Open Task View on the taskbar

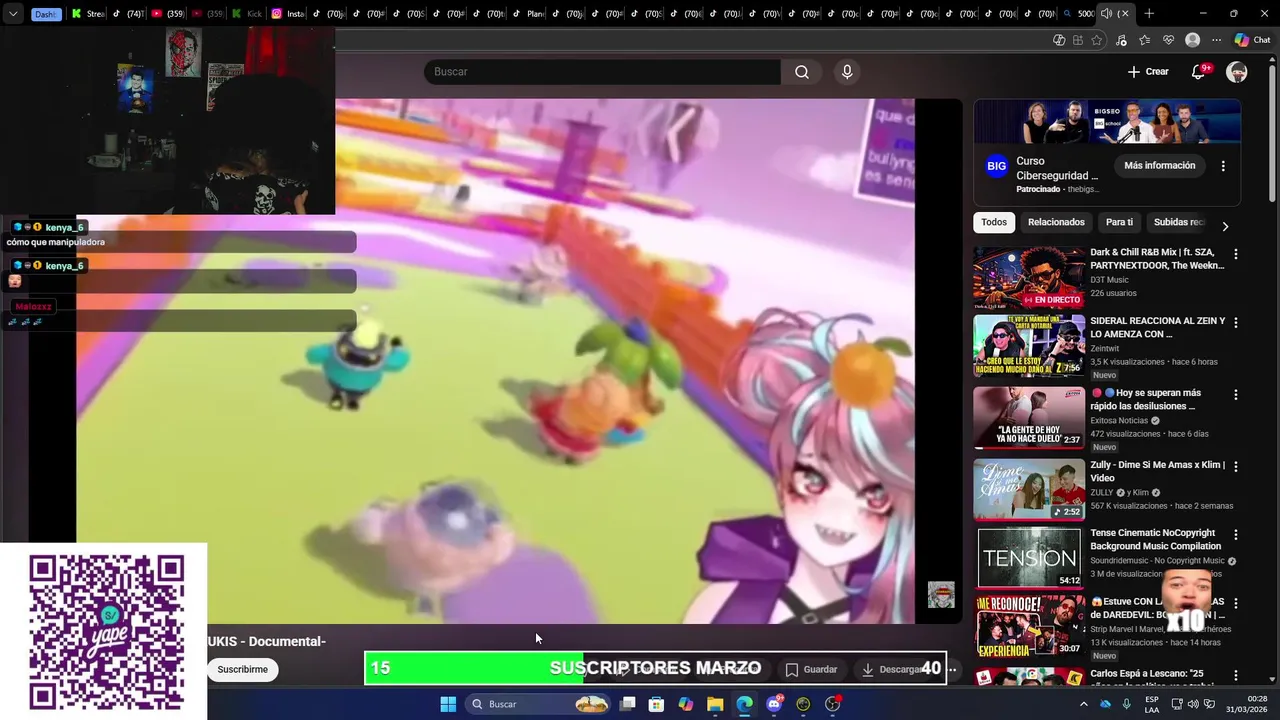627,704
